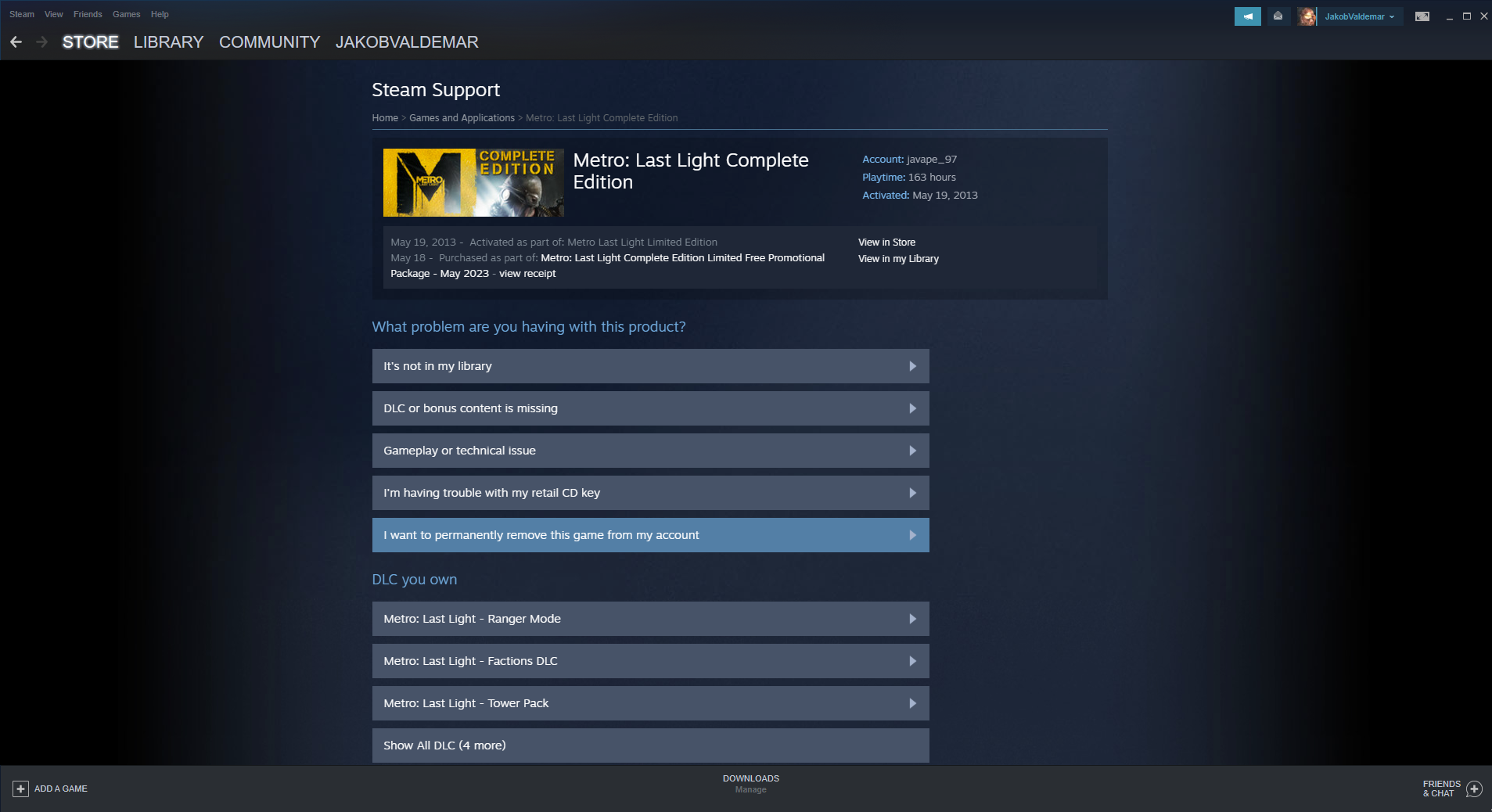Click the "Steam Support" heading
Viewport: 1492px width, 812px height.
[436, 90]
